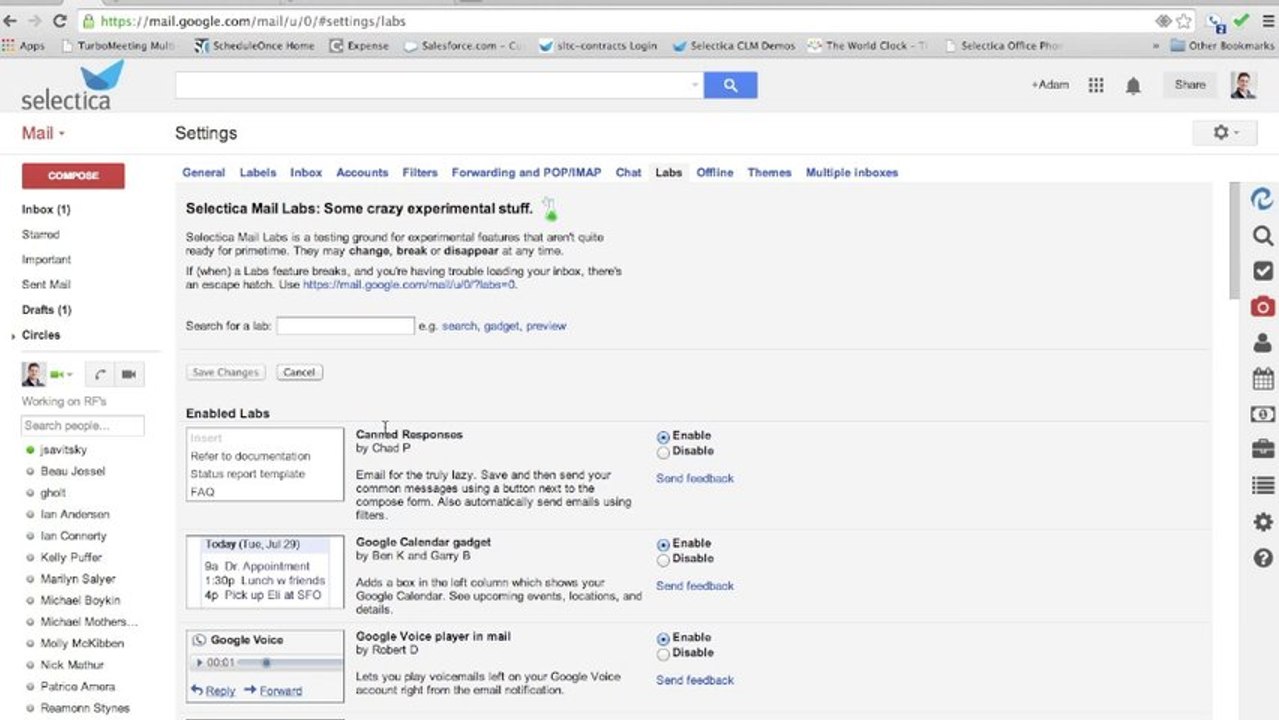Open Send feedback link for Canned Responses

(695, 478)
